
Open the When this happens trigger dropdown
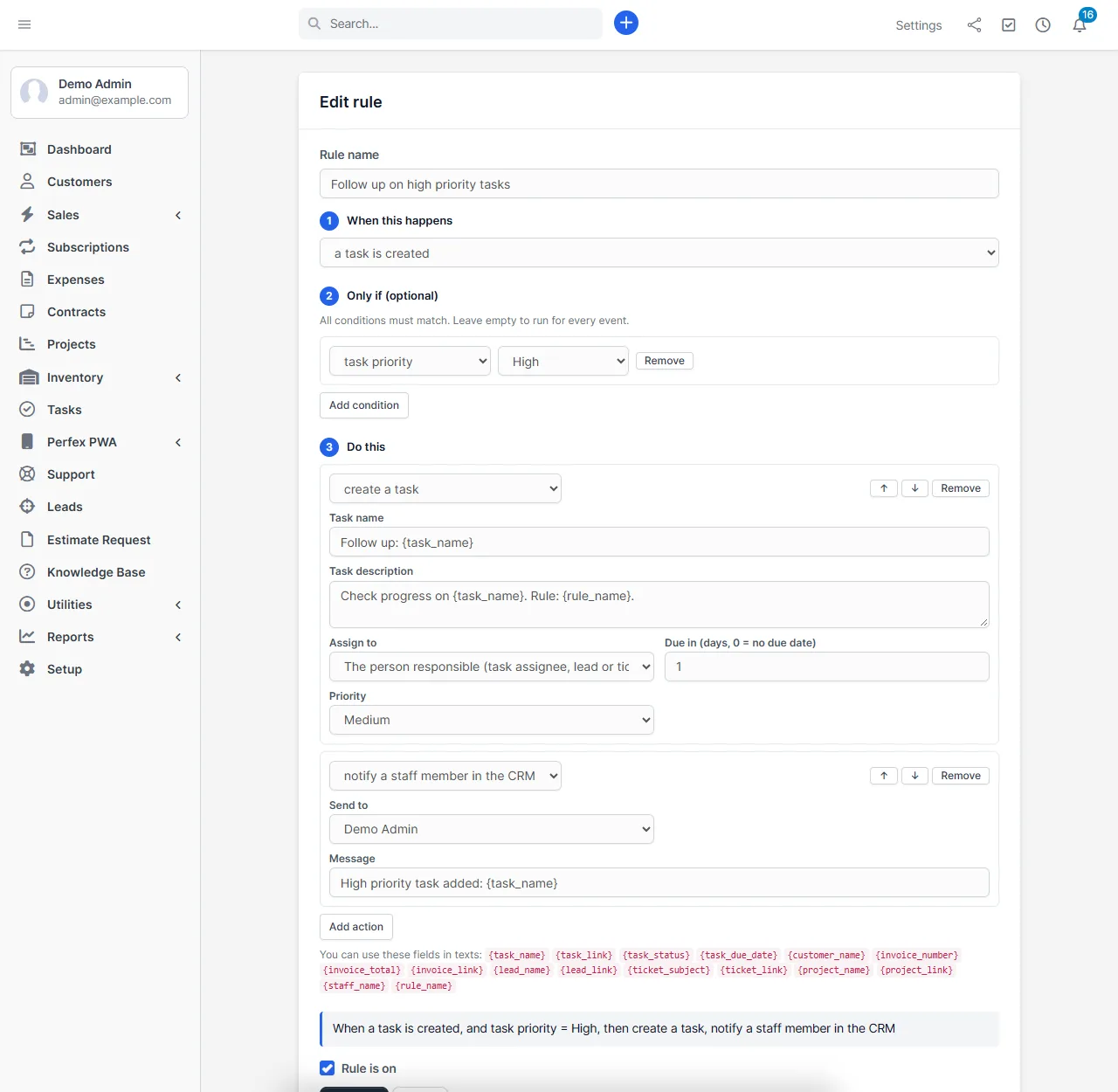click(x=659, y=253)
